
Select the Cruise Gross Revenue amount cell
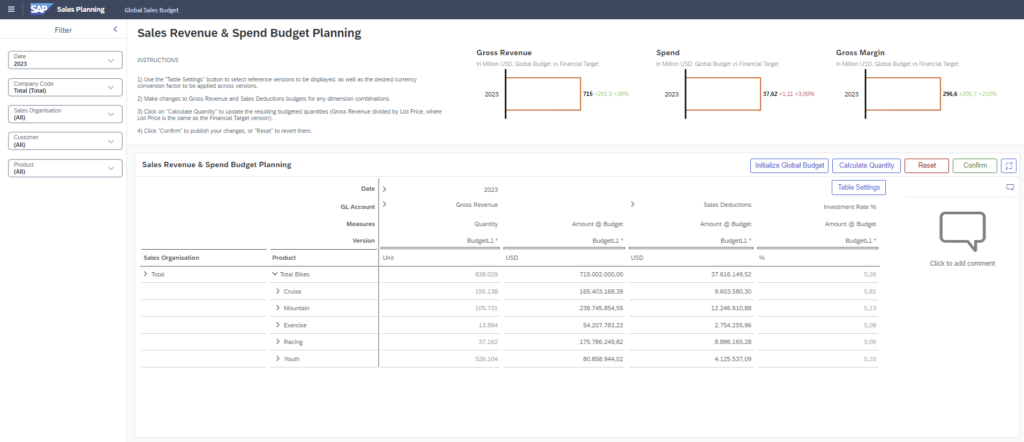[564, 290]
